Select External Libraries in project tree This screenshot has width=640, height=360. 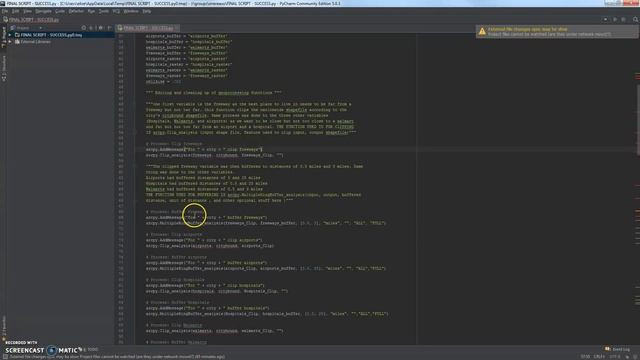pos(36,42)
